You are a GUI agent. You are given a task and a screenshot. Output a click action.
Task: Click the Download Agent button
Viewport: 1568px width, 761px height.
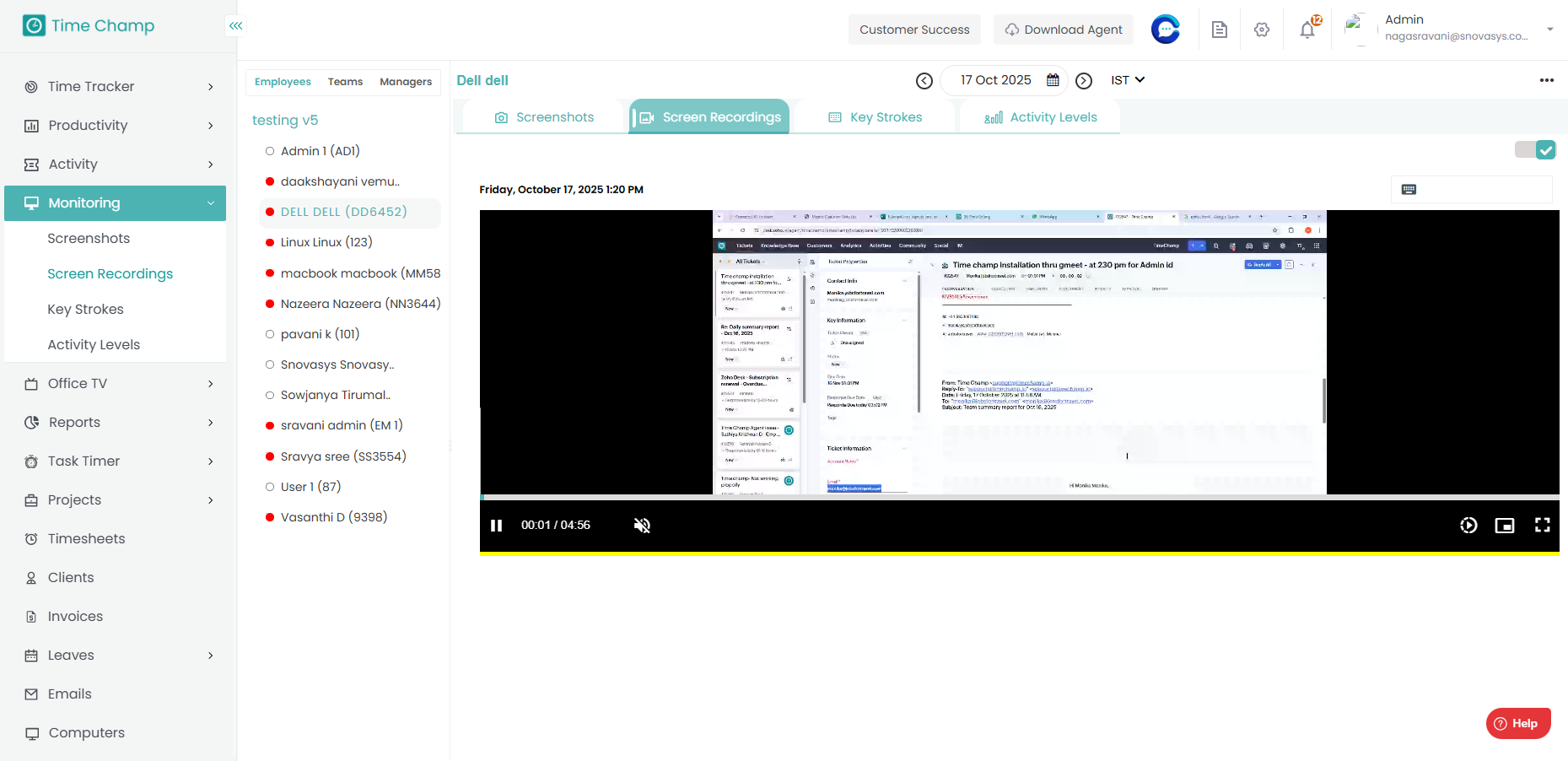click(x=1063, y=30)
